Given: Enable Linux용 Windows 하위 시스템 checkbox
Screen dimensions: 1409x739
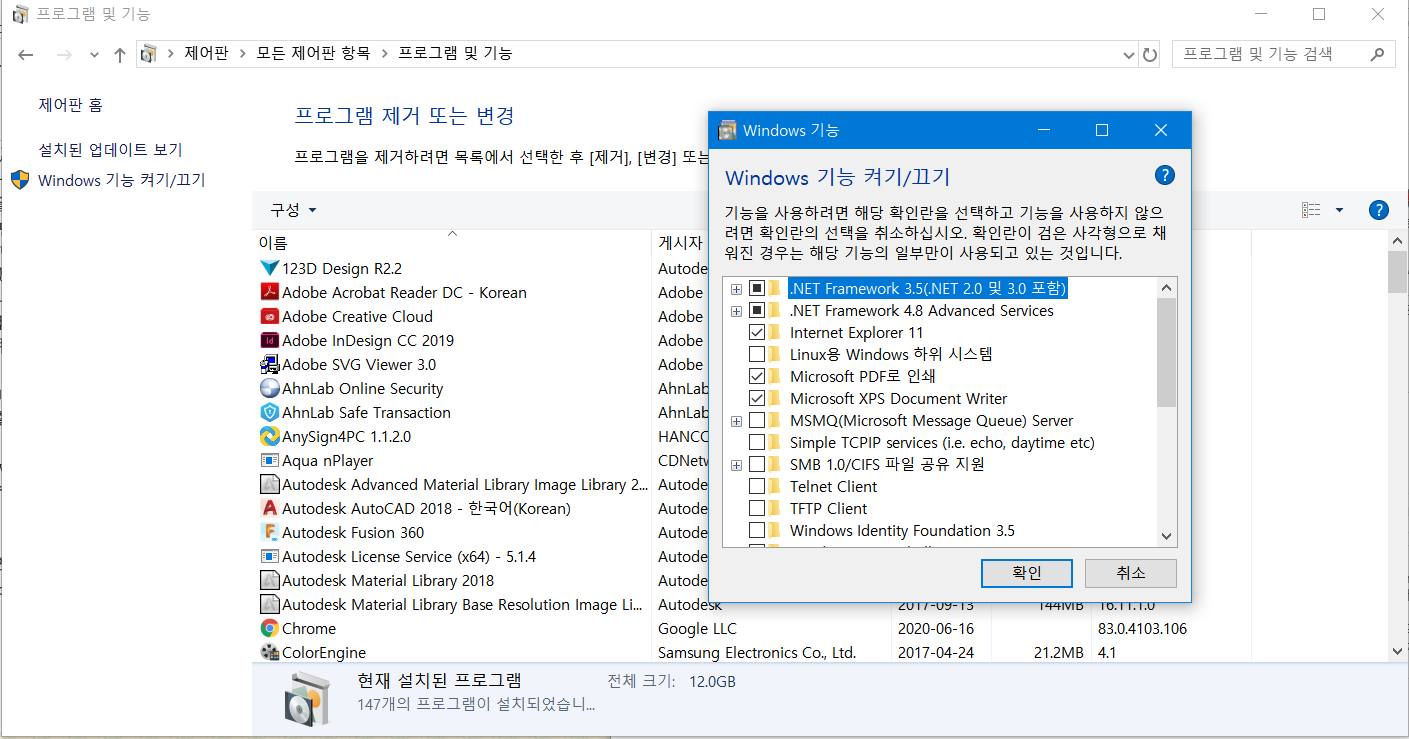Looking at the screenshot, I should click(757, 355).
